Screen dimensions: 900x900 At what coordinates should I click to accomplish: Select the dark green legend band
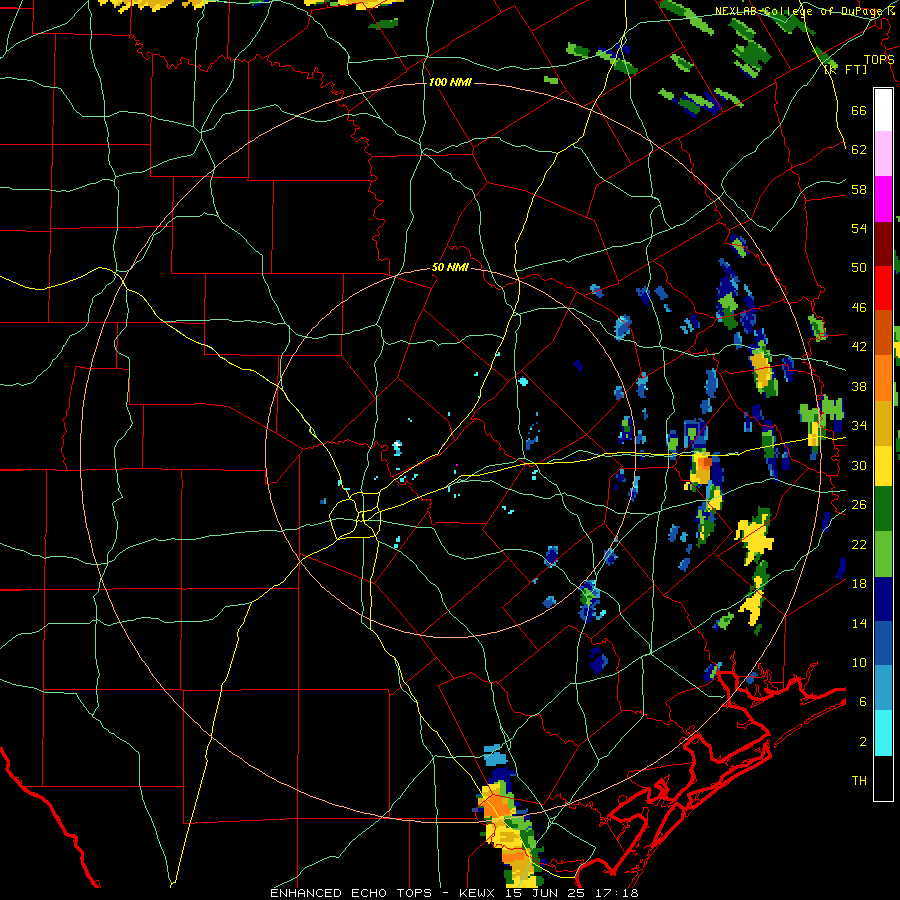[x=883, y=509]
